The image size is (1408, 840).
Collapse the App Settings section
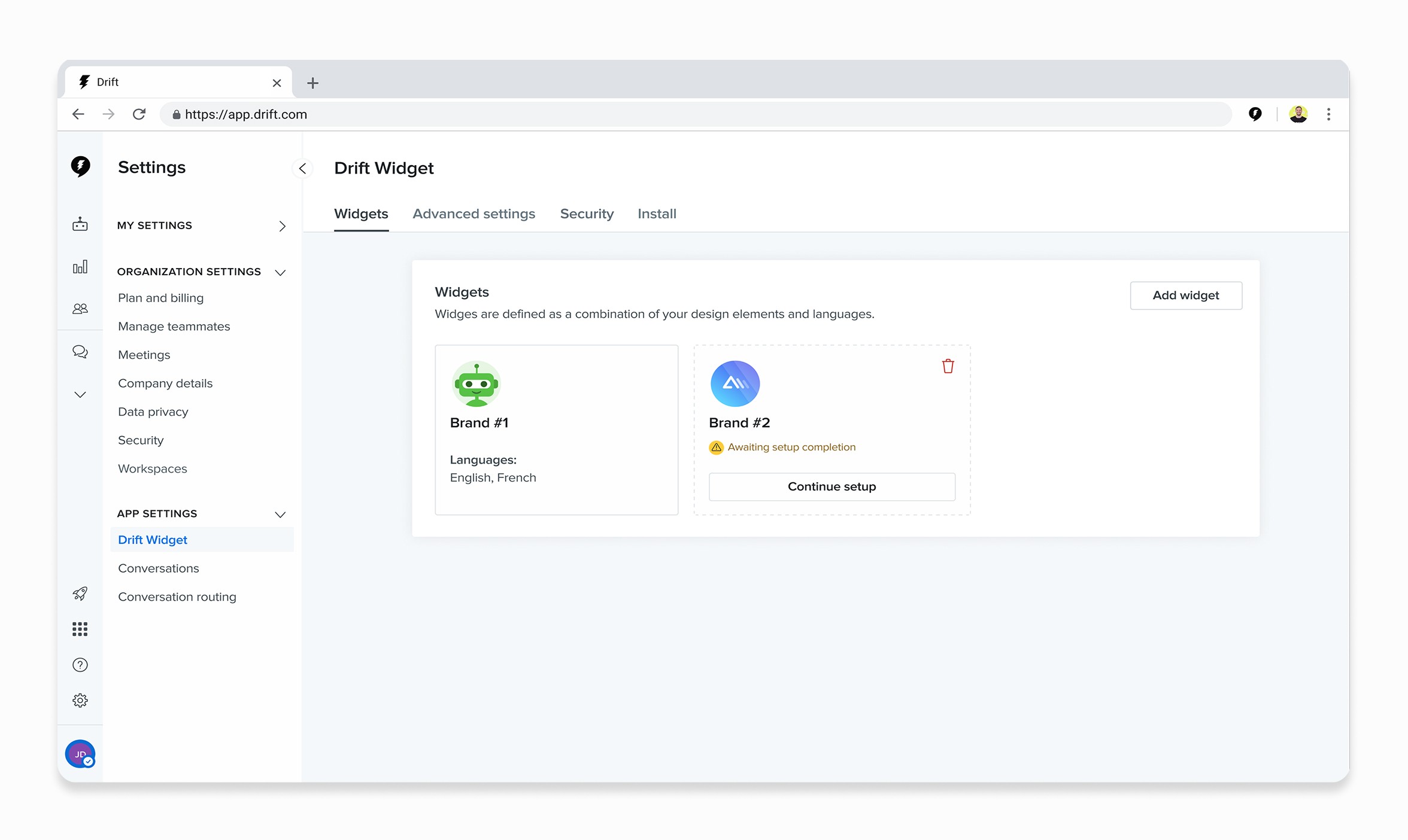point(280,515)
